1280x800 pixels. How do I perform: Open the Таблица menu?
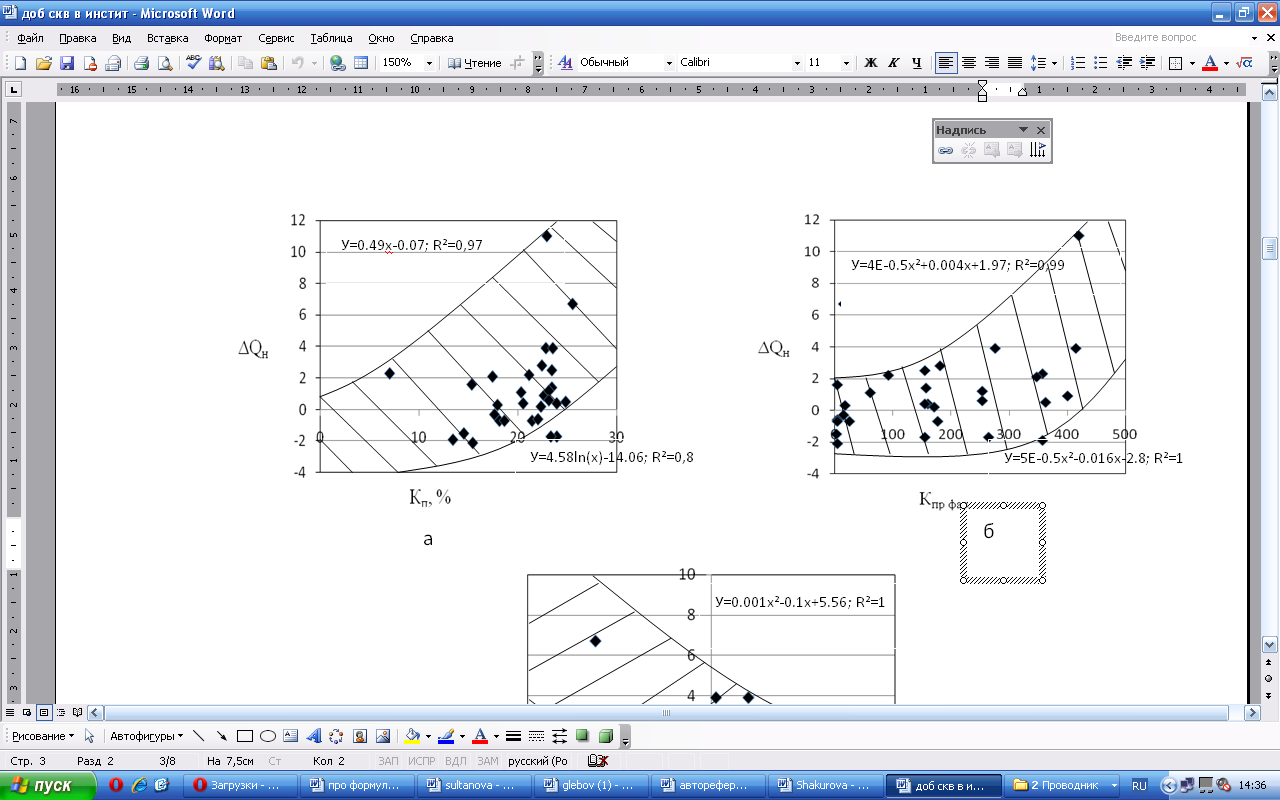[331, 38]
